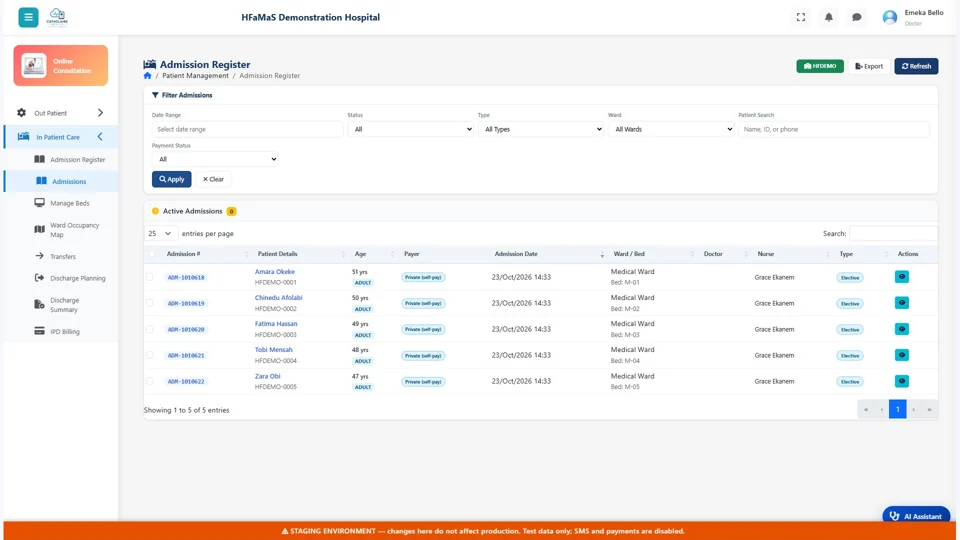
Task: Go to next page pagination arrow
Action: pyautogui.click(x=913, y=410)
